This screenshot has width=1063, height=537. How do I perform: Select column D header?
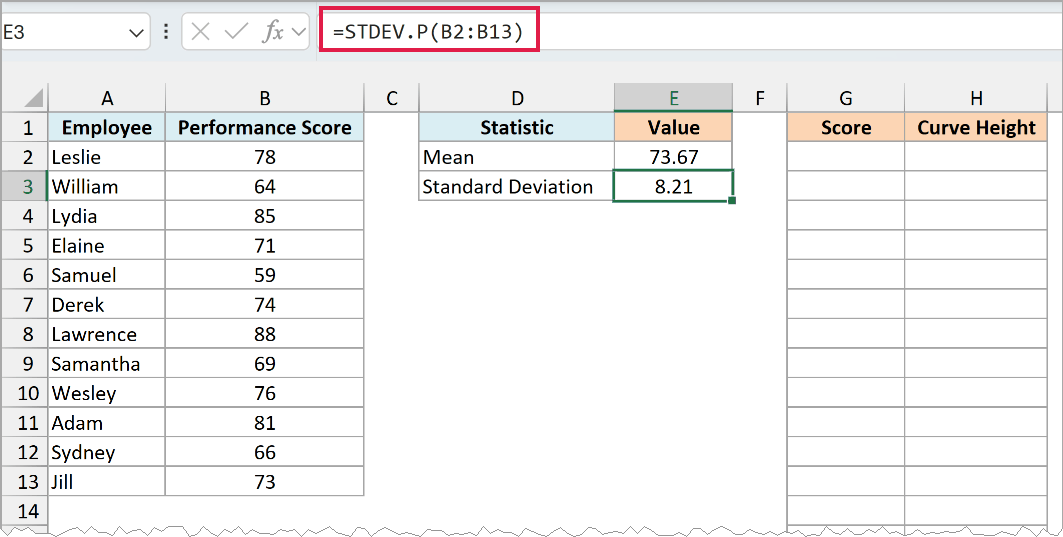[517, 98]
